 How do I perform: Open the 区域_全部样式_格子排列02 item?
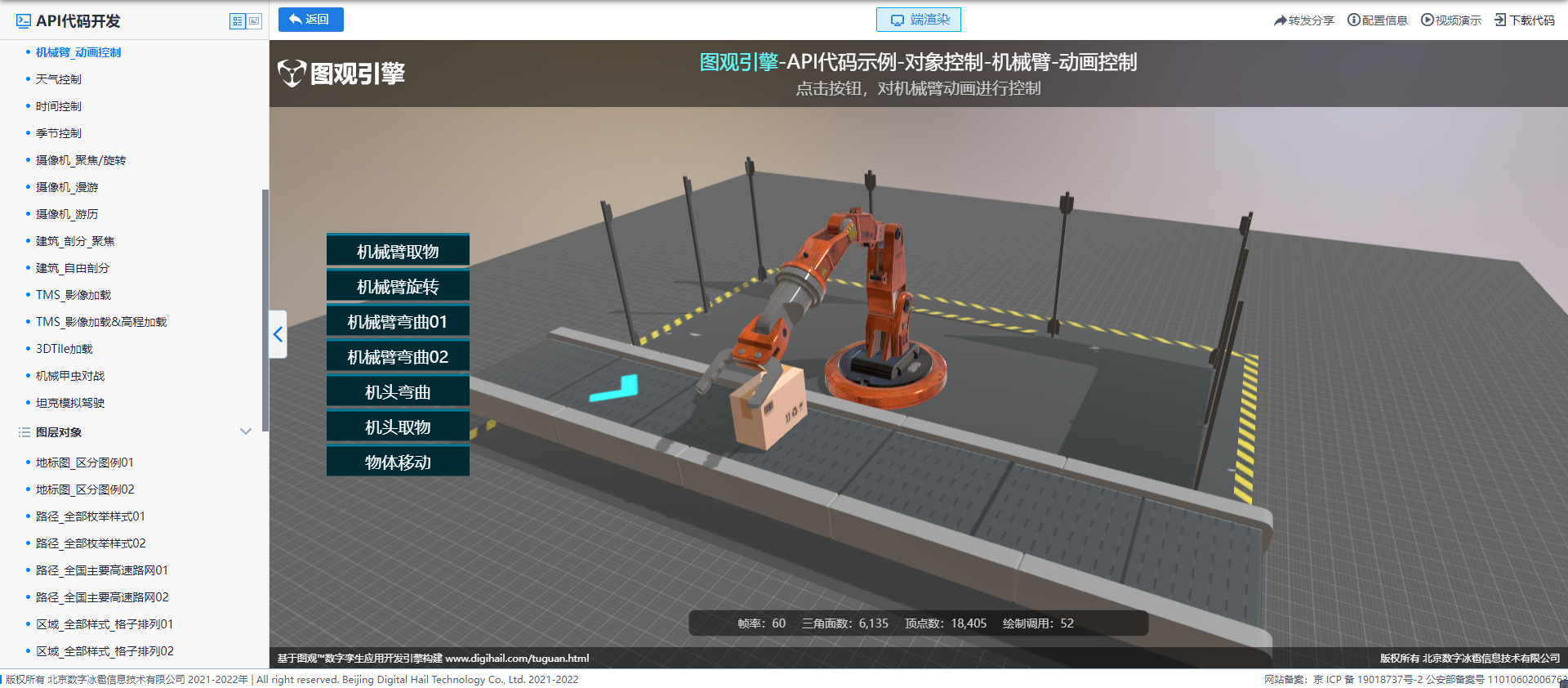pos(105,651)
